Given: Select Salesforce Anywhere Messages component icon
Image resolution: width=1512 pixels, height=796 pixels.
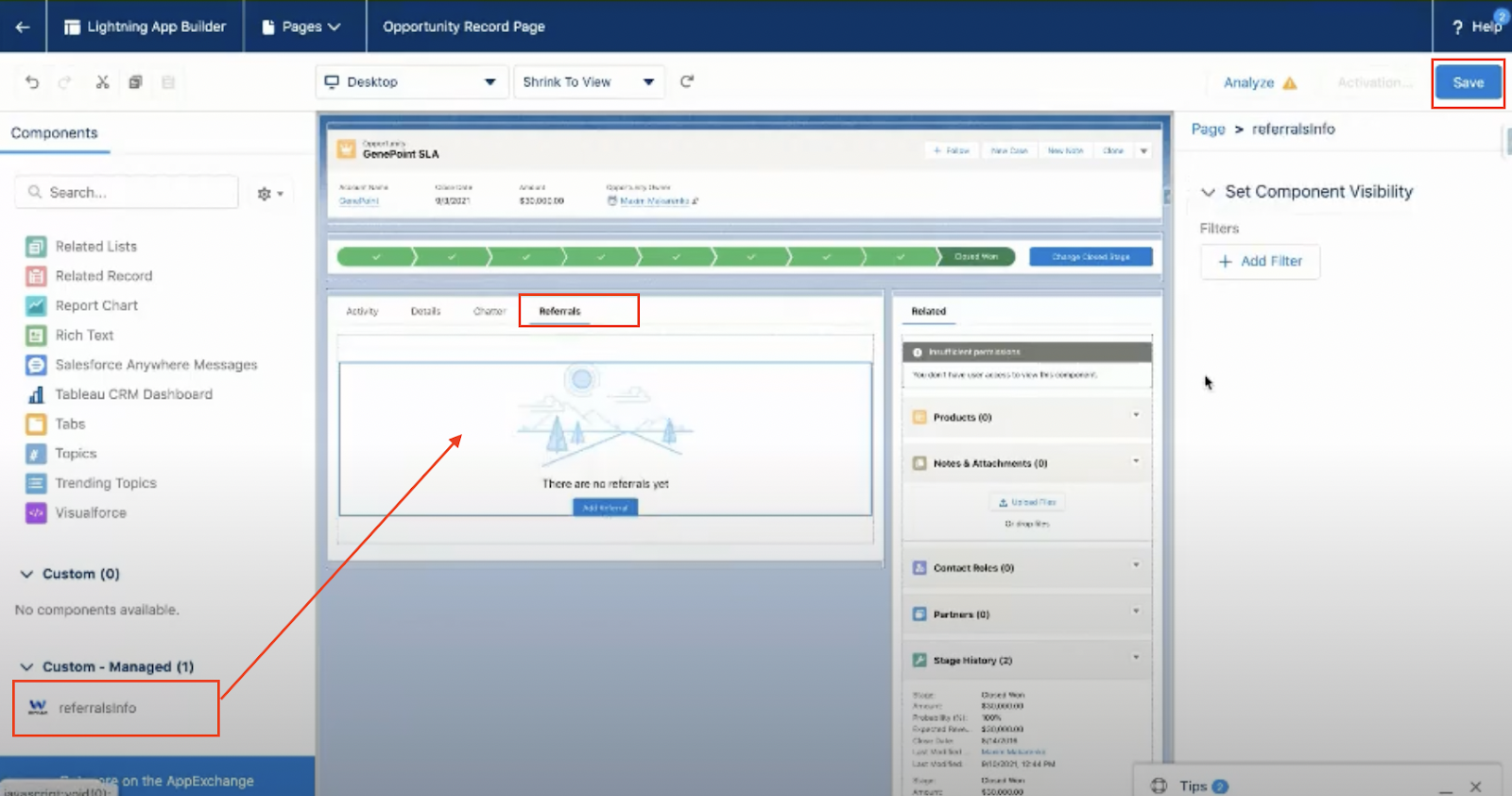Looking at the screenshot, I should click(x=36, y=365).
